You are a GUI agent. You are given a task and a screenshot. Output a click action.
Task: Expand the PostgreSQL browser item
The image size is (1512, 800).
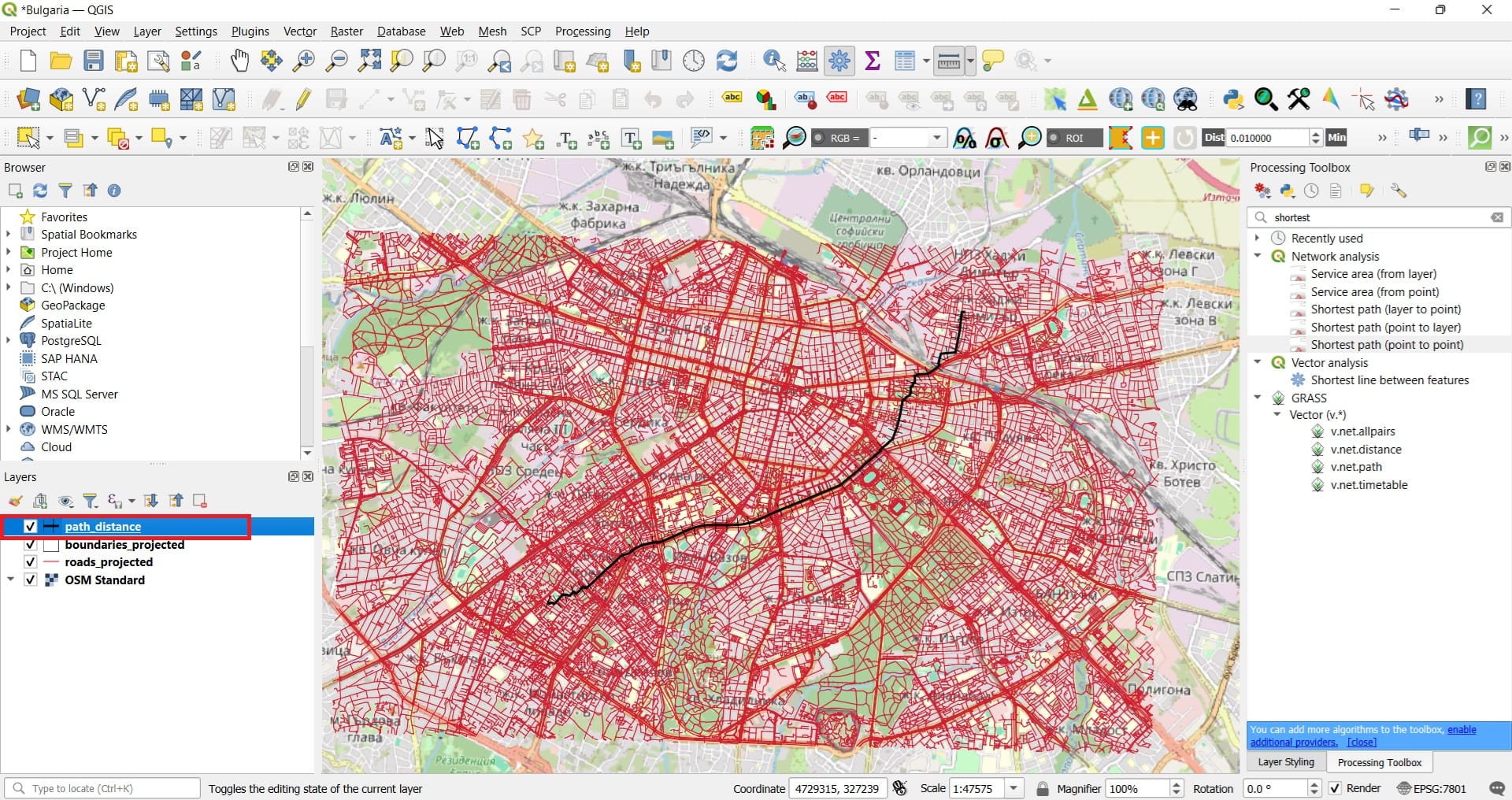[x=9, y=340]
